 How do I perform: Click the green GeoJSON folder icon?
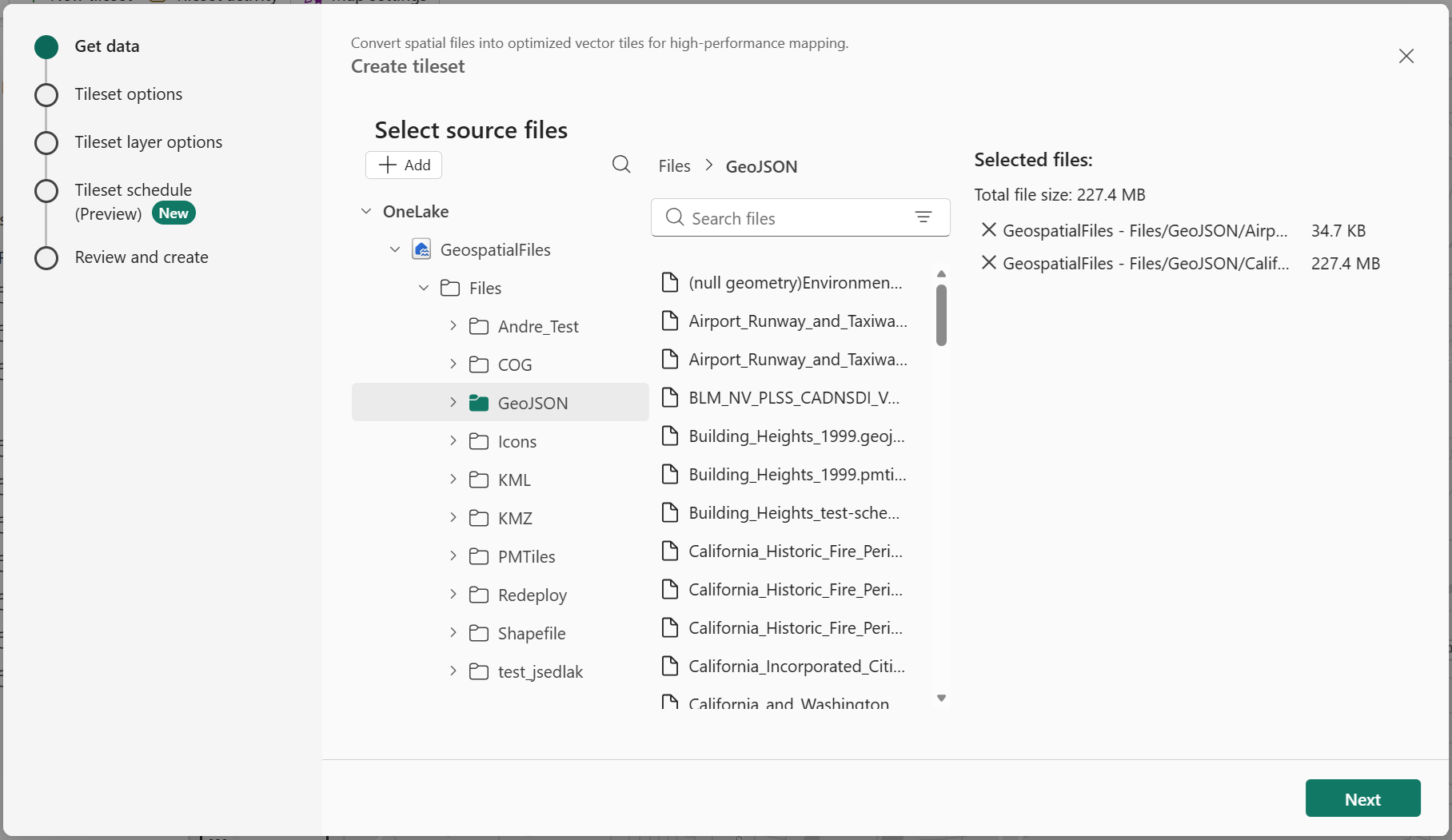point(479,403)
